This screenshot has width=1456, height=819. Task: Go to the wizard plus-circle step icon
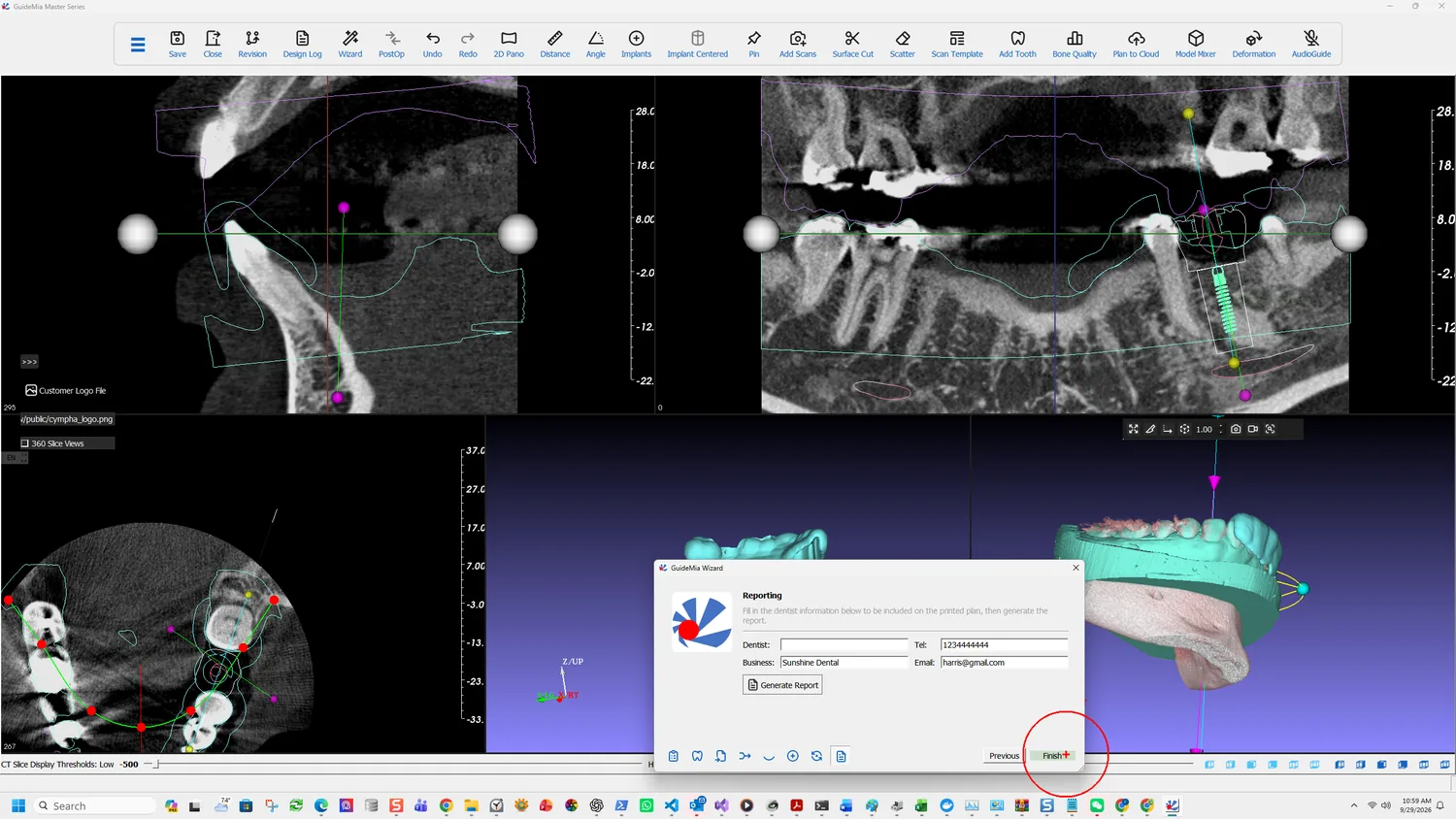pyautogui.click(x=793, y=756)
